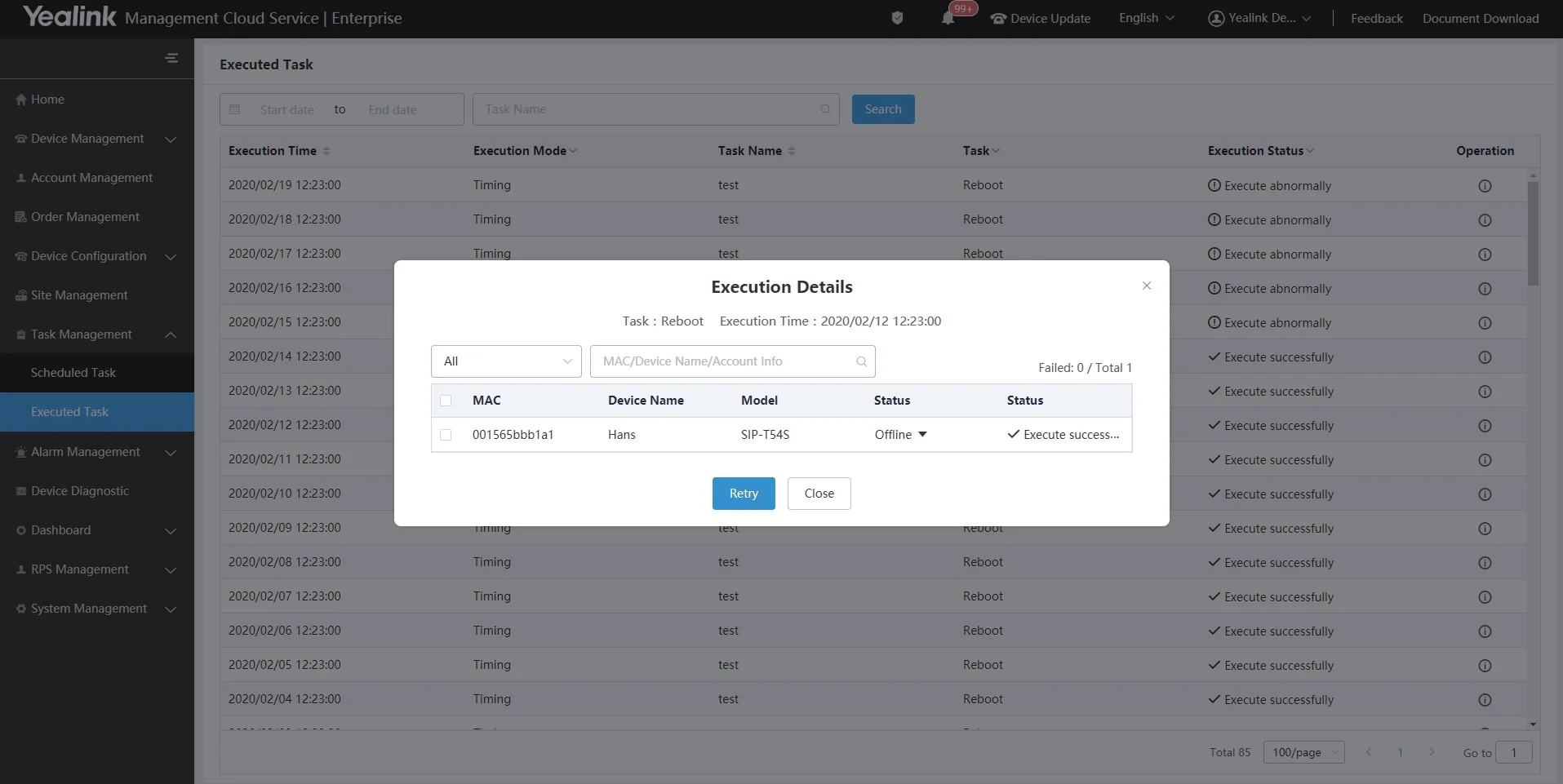Click the table vertical scrollbar

coord(1533,233)
